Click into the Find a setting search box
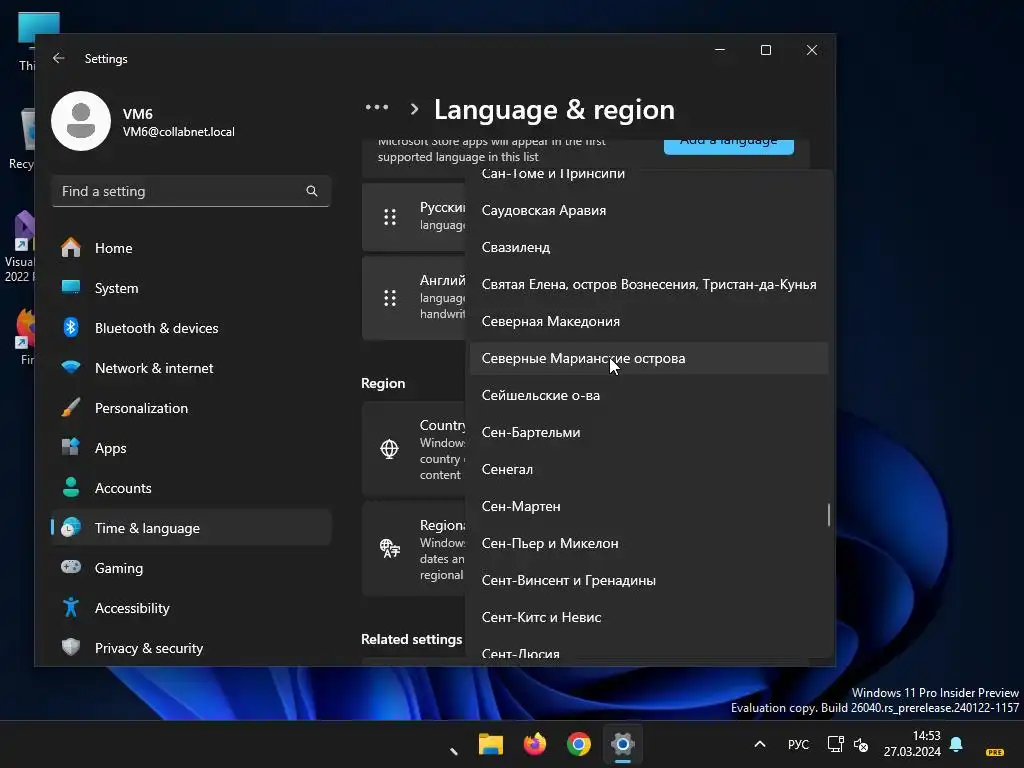Screen dimensions: 1024x768 (x=191, y=191)
